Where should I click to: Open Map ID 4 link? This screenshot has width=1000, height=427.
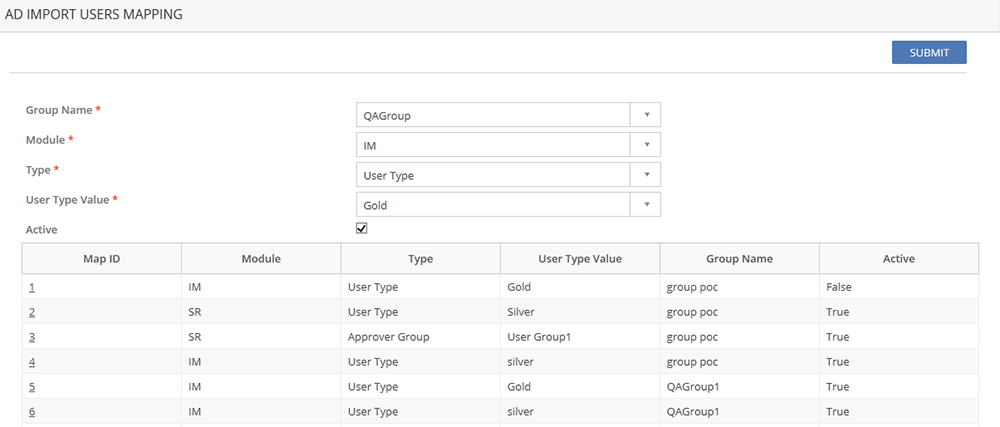click(32, 362)
